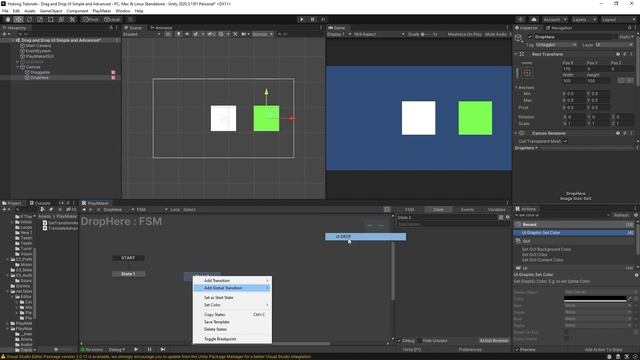The width and height of the screenshot is (640, 360).
Task: Select the Rect tool in toolbar
Action: [51, 19]
